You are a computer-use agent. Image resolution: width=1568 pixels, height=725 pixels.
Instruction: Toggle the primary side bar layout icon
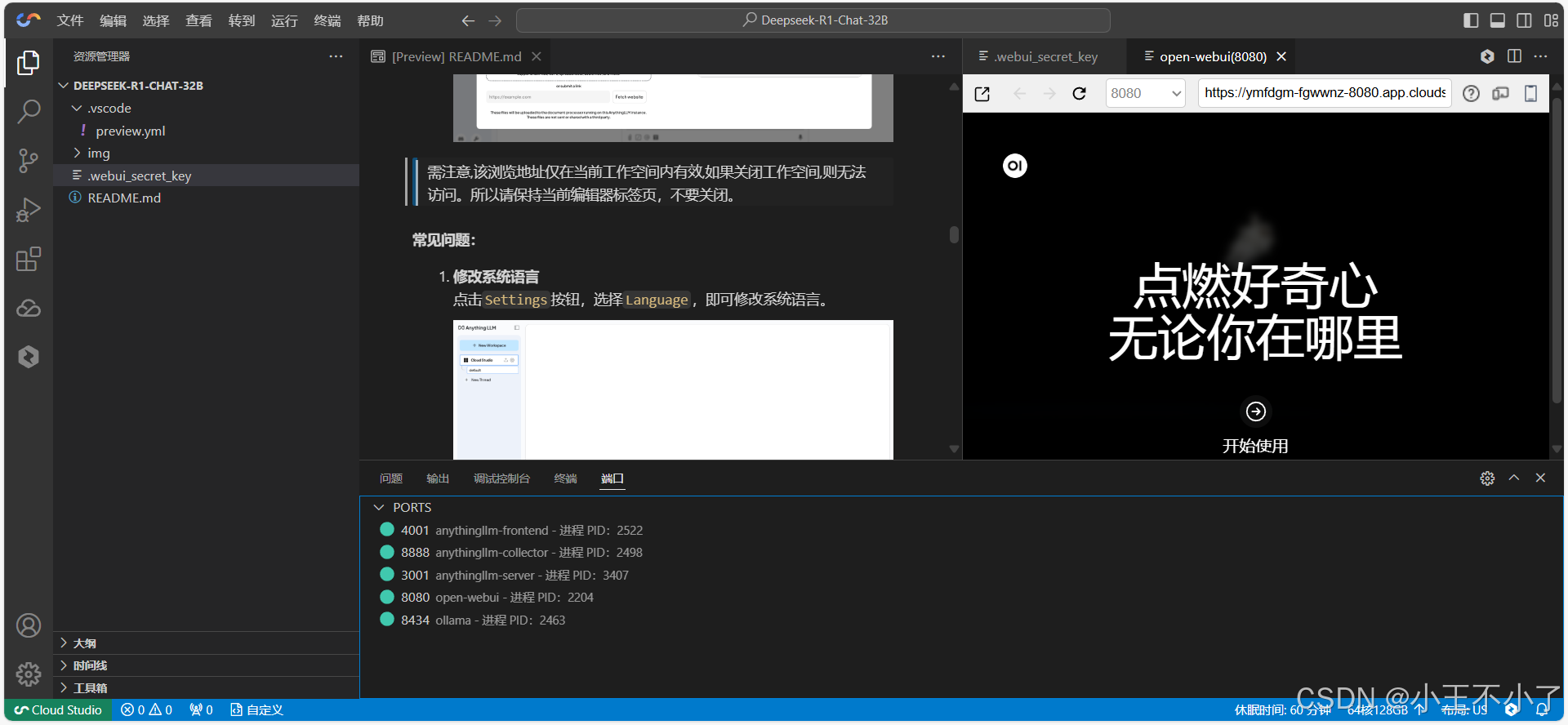pos(1471,20)
